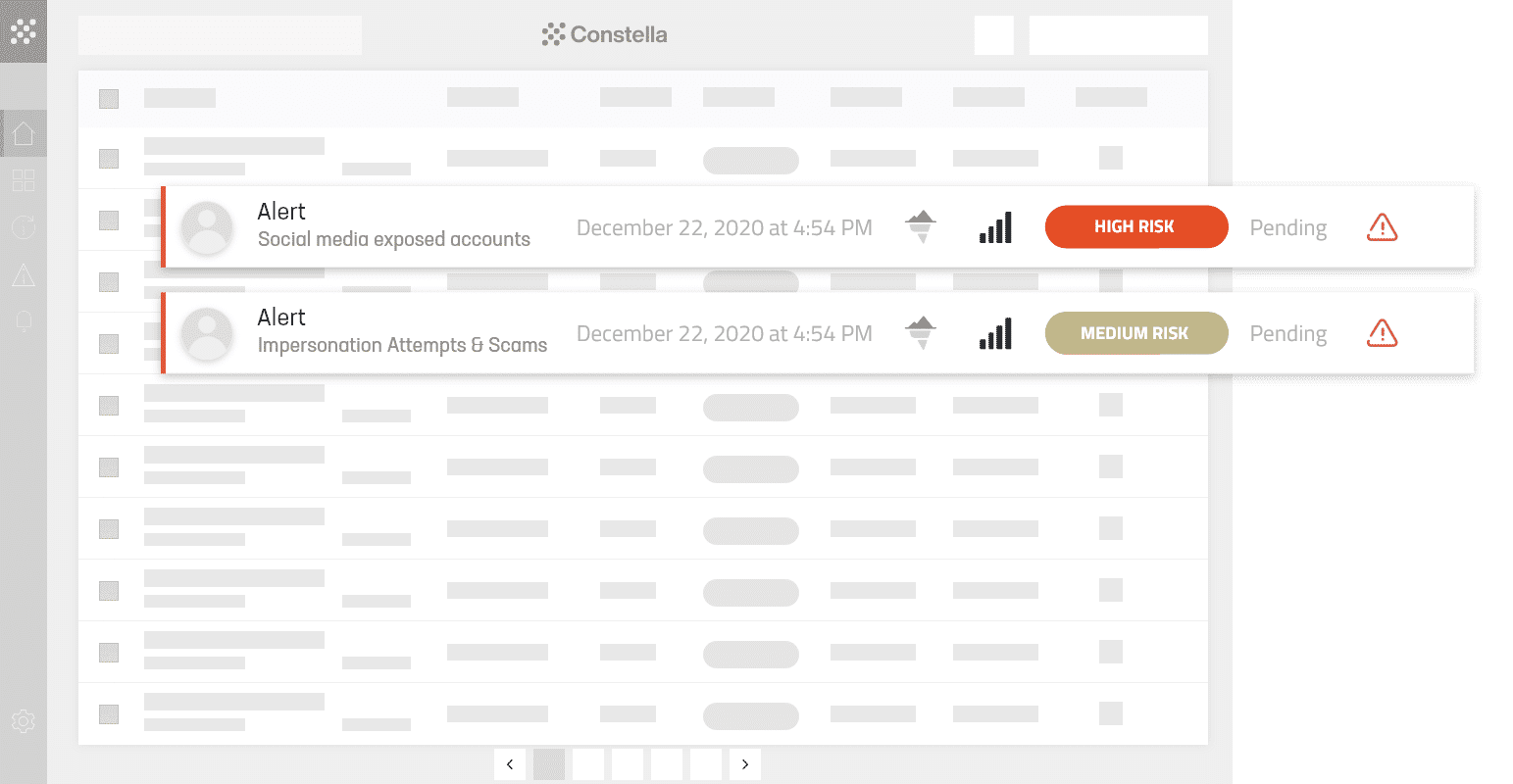Click iceberg icon on Impersonation Attempts alert
This screenshot has width=1513, height=784.
point(920,333)
